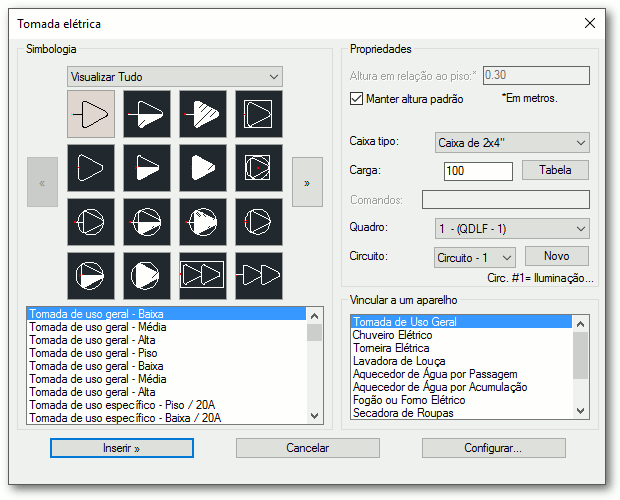Viewport: 620px width, 500px height.
Task: Close the Tomada elétrica dialog
Action: (590, 23)
